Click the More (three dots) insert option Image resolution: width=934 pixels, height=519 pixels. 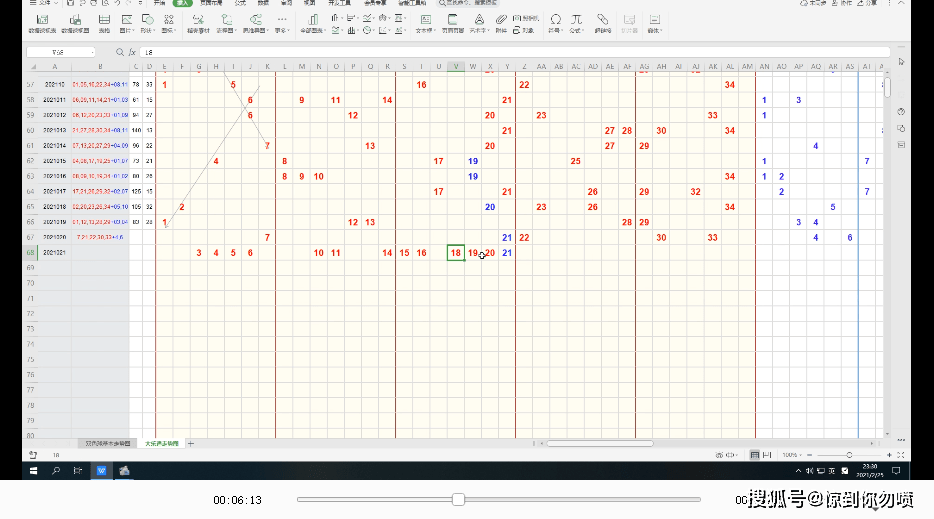pos(282,23)
